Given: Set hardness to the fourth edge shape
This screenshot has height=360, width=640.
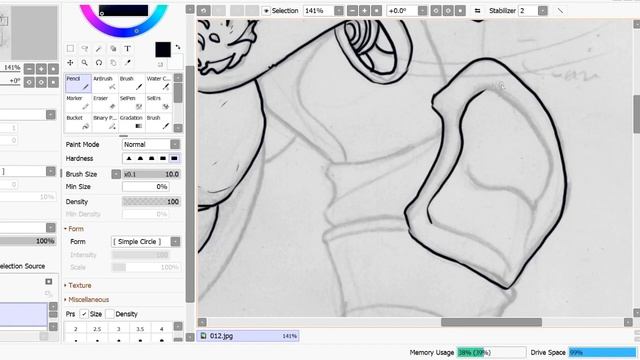Looking at the screenshot, I should 163,158.
